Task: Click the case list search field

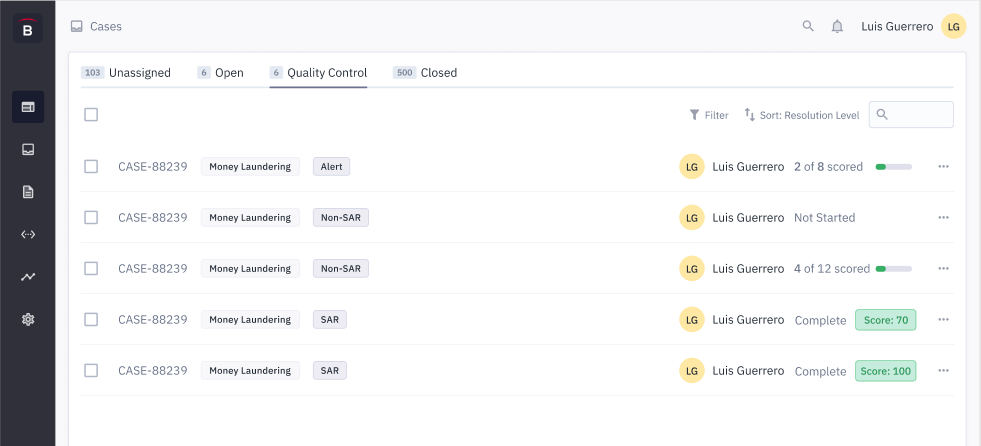Action: pyautogui.click(x=911, y=114)
